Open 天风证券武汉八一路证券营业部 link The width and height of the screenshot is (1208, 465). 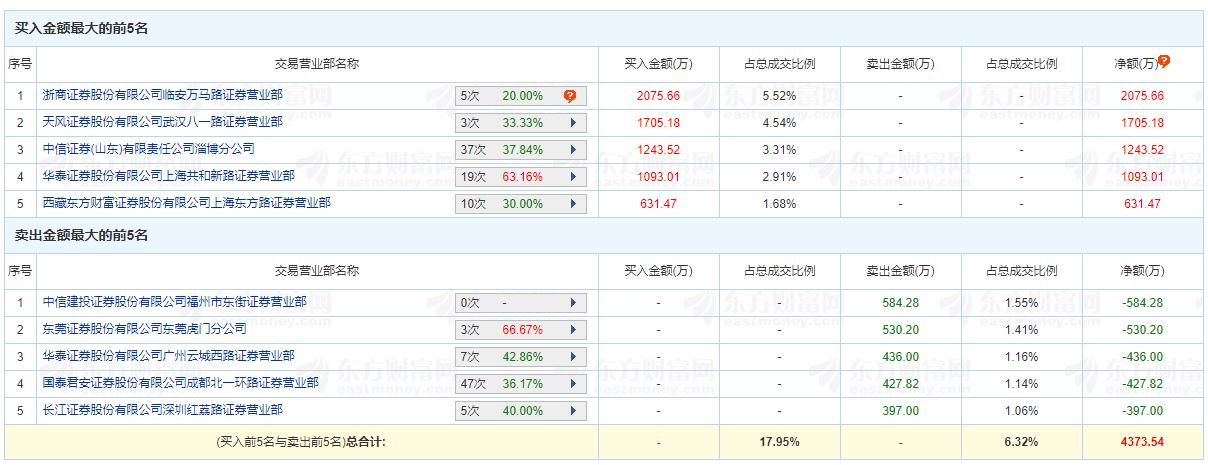163,122
